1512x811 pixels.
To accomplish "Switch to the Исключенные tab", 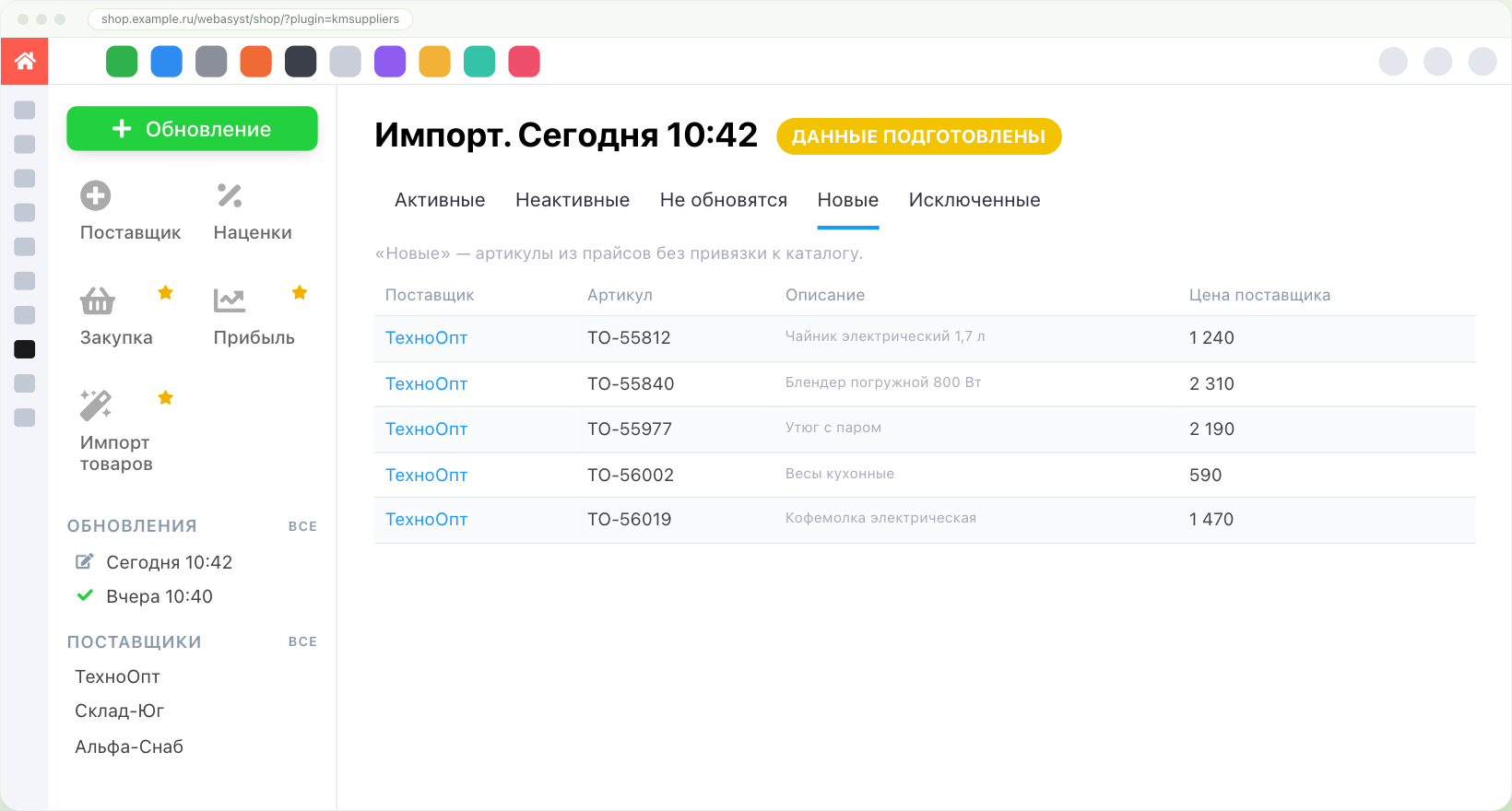I will 975,200.
